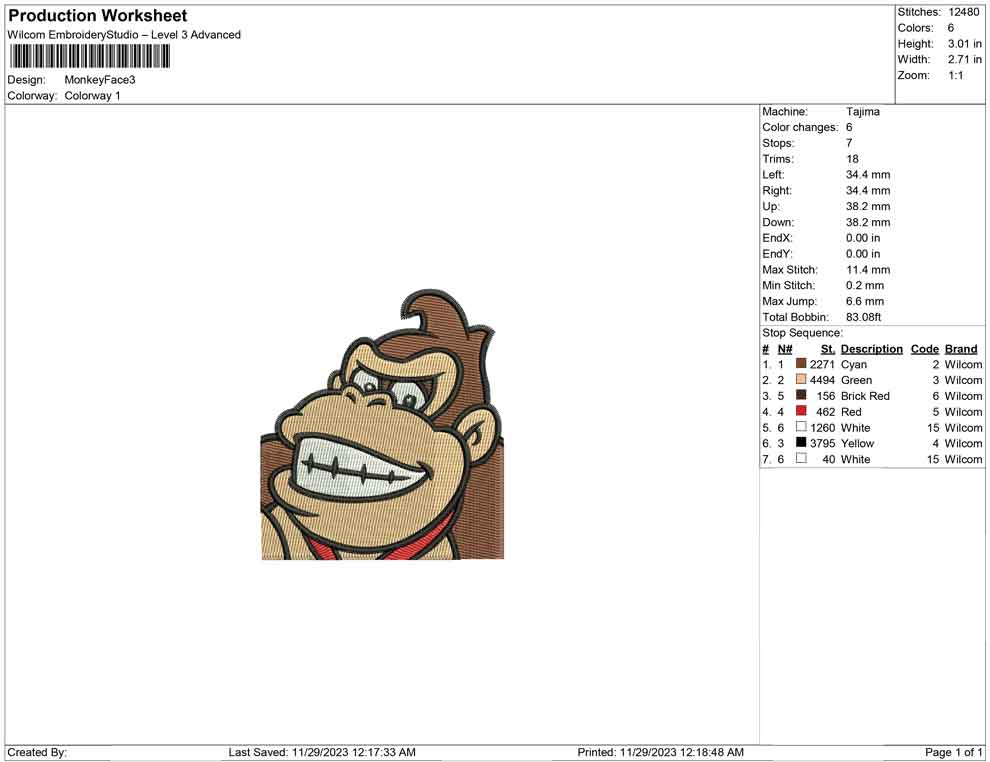This screenshot has height=762, width=990.
Task: Click the stitch count 4494 in Green row
Action: [x=823, y=380]
